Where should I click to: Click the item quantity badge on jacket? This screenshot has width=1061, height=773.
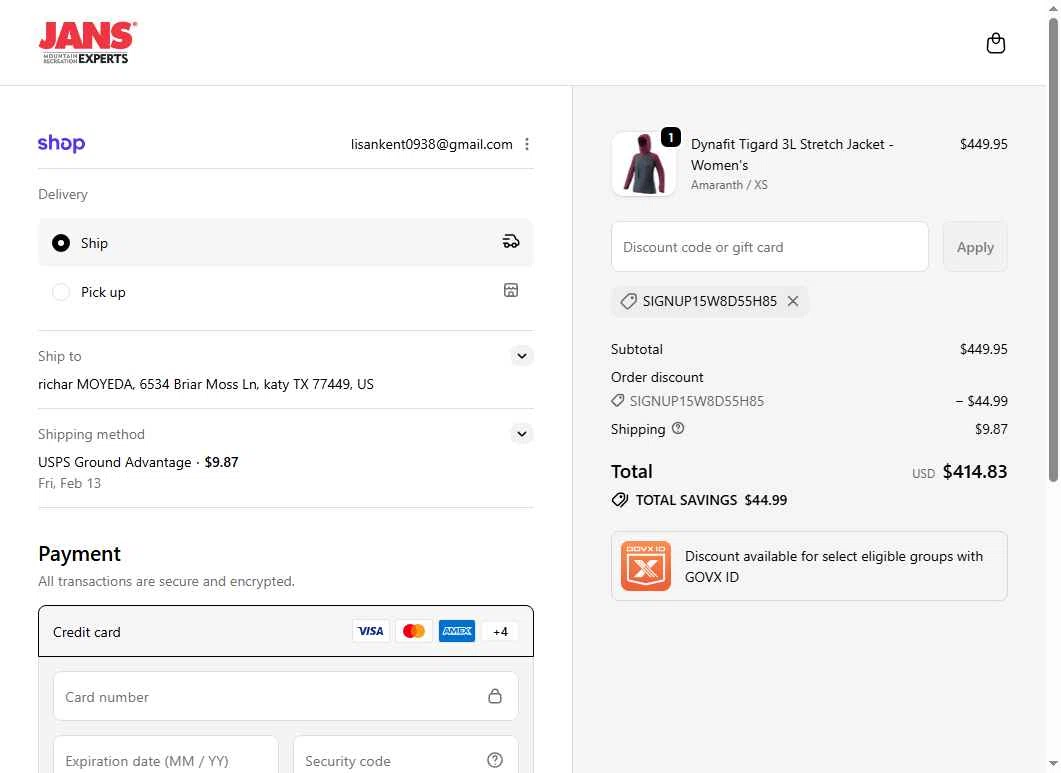[670, 137]
